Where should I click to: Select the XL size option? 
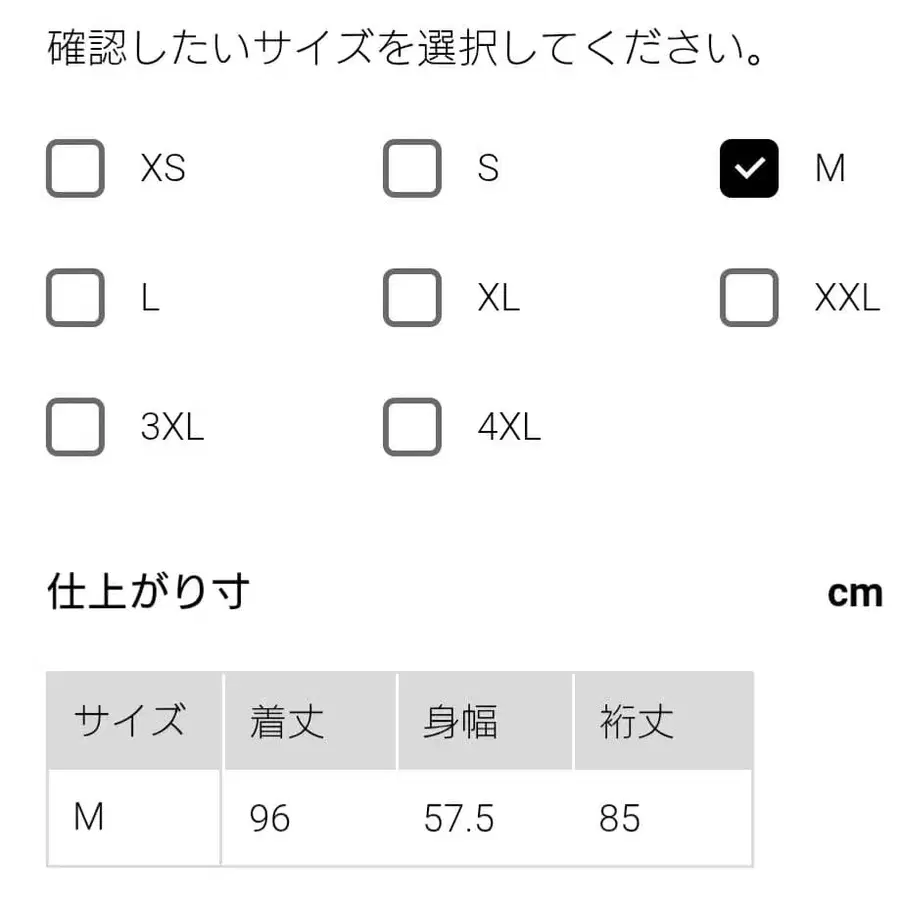pyautogui.click(x=411, y=297)
